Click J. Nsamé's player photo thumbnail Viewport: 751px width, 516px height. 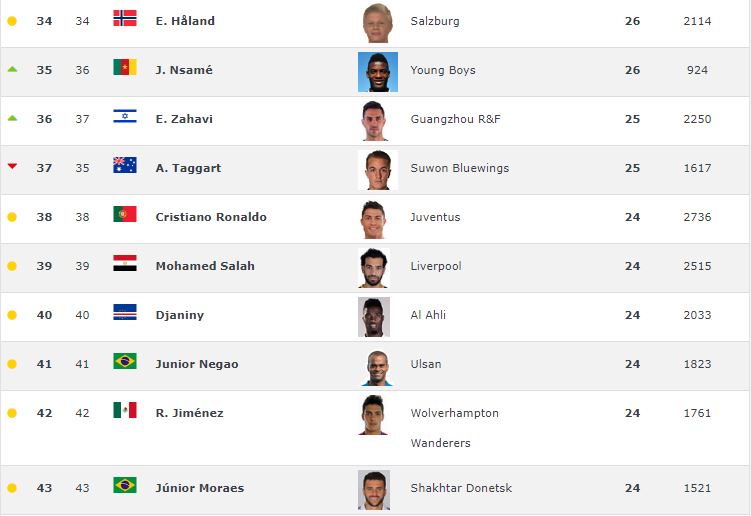(378, 72)
